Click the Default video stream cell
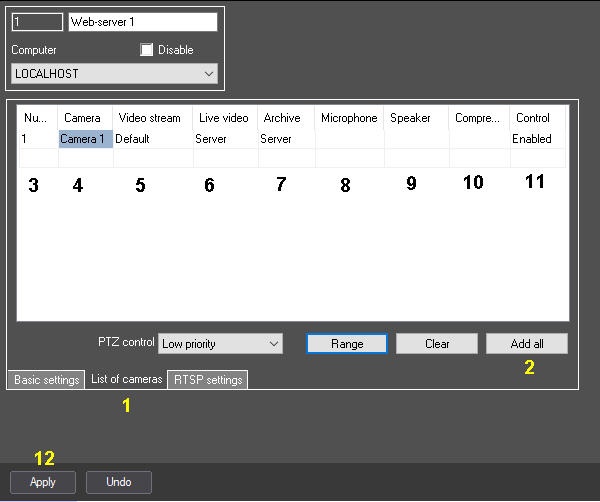The height and width of the screenshot is (502, 600). point(153,139)
